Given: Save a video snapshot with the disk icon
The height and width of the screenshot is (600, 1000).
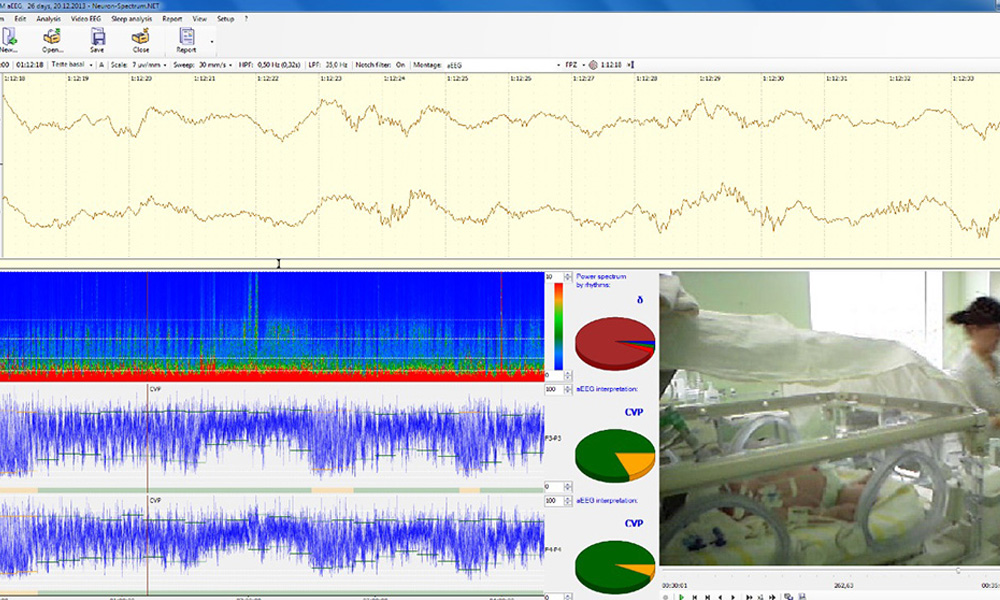Looking at the screenshot, I should tap(803, 596).
